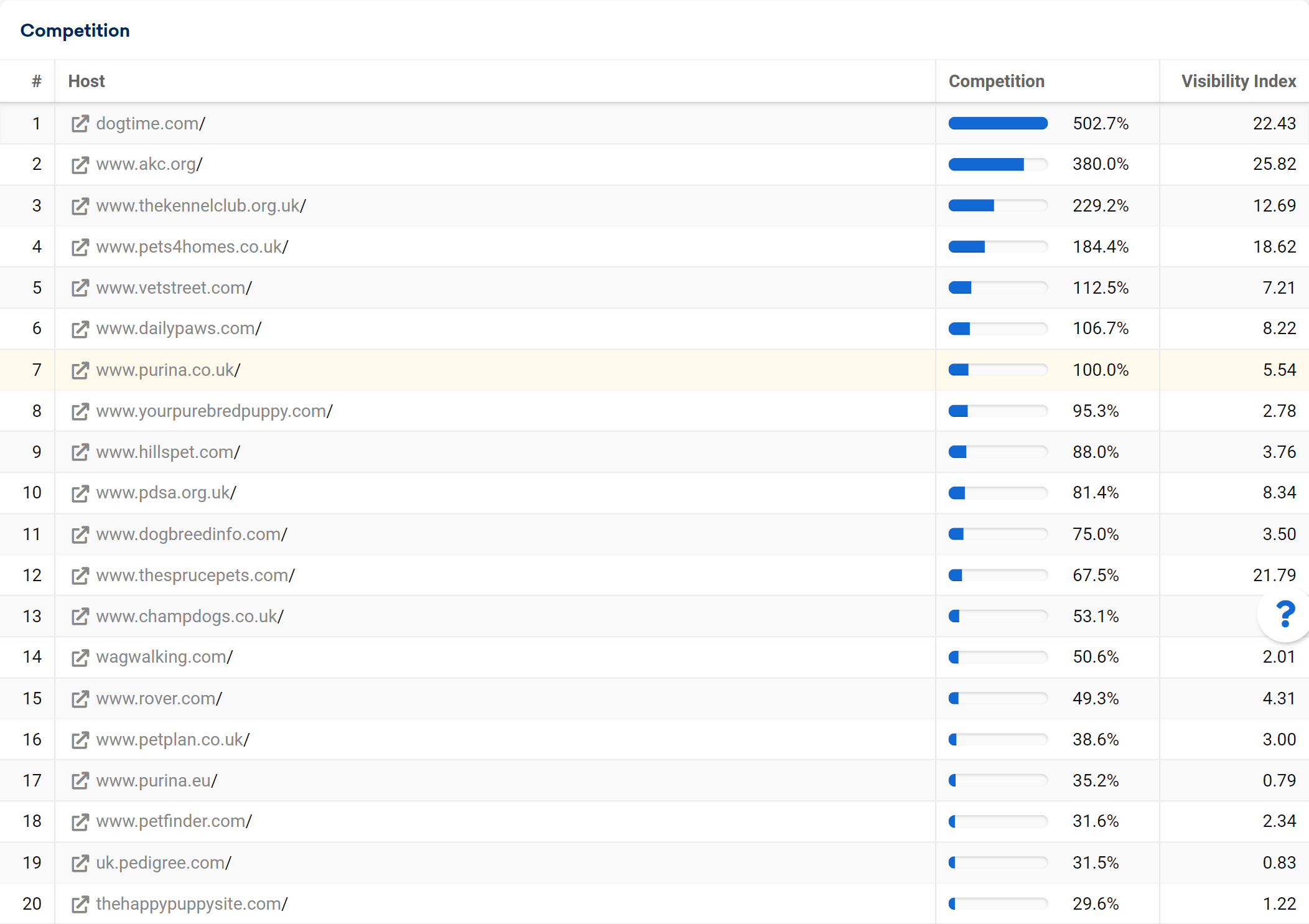Click the competition bar for dogtime.com
Viewport: 1309px width, 924px height.
(x=998, y=123)
